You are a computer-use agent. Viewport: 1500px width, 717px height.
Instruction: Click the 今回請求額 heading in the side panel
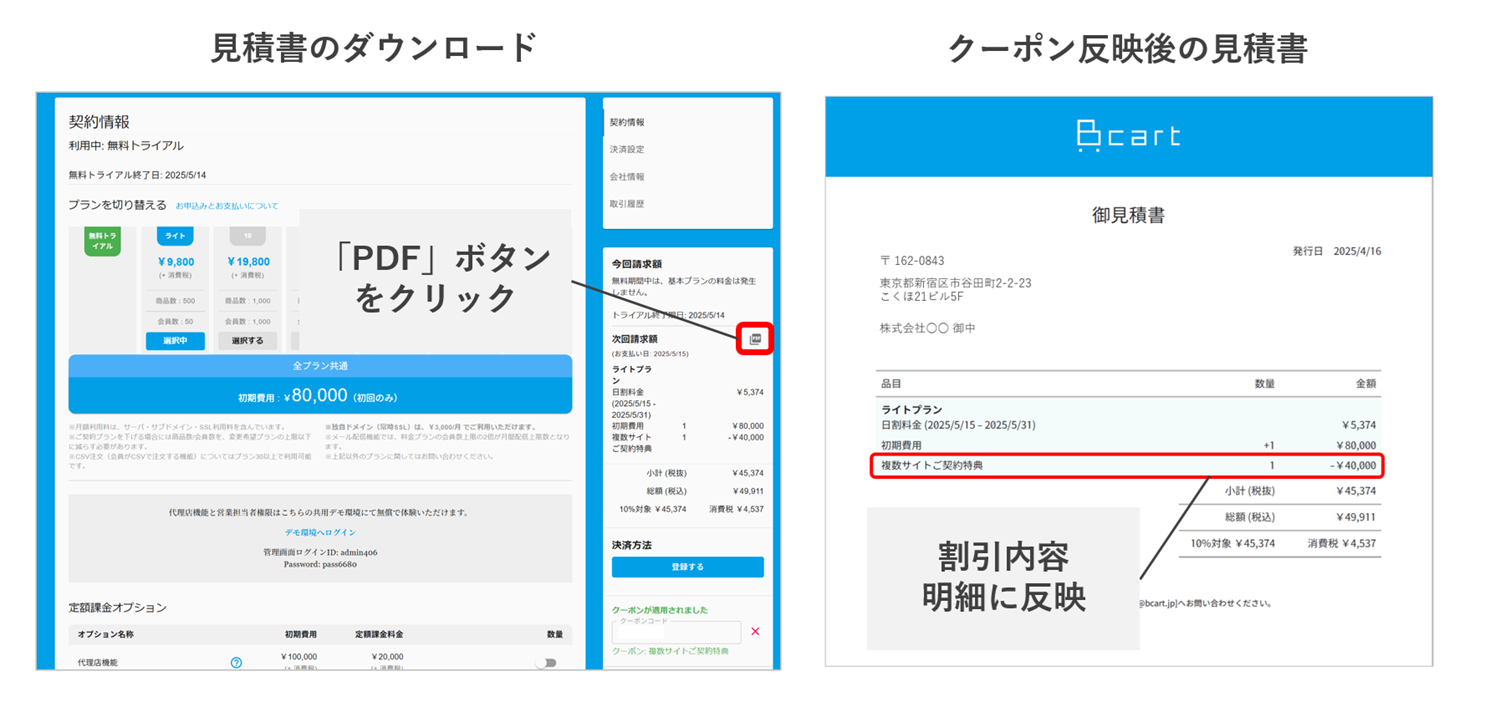[636, 264]
